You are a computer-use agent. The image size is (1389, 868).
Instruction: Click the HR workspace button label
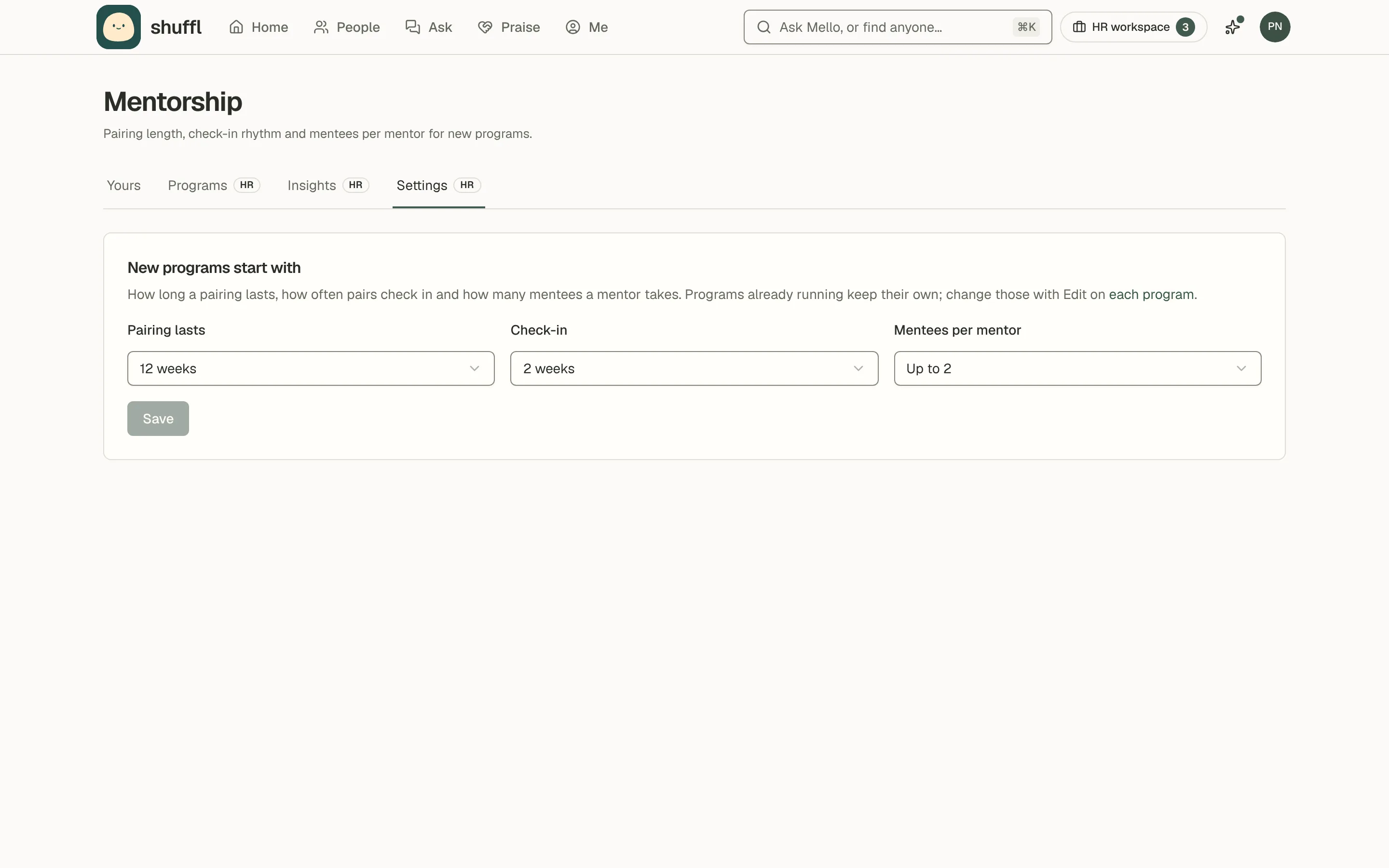pos(1130,27)
